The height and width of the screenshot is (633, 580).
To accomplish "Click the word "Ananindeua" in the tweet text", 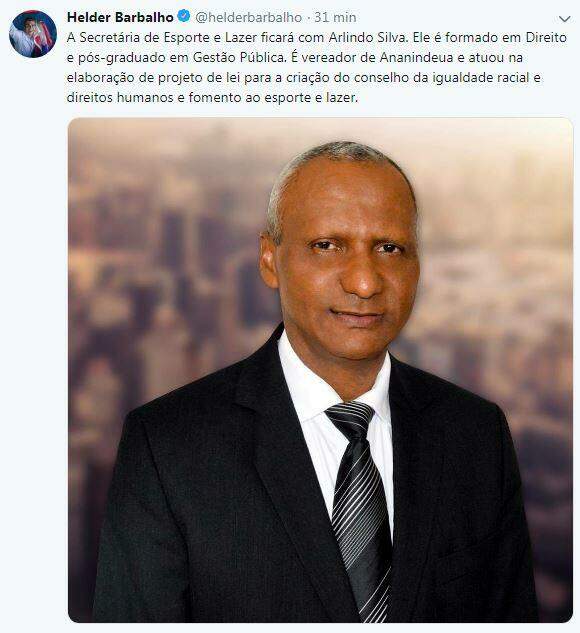I will coord(417,57).
